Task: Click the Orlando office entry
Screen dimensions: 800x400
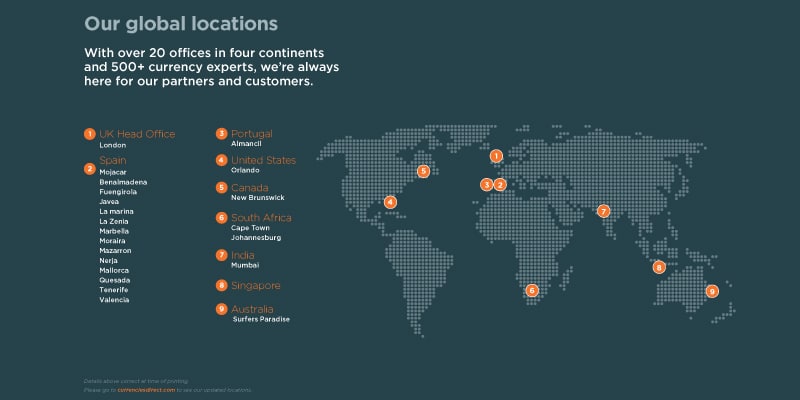Action: pyautogui.click(x=245, y=170)
